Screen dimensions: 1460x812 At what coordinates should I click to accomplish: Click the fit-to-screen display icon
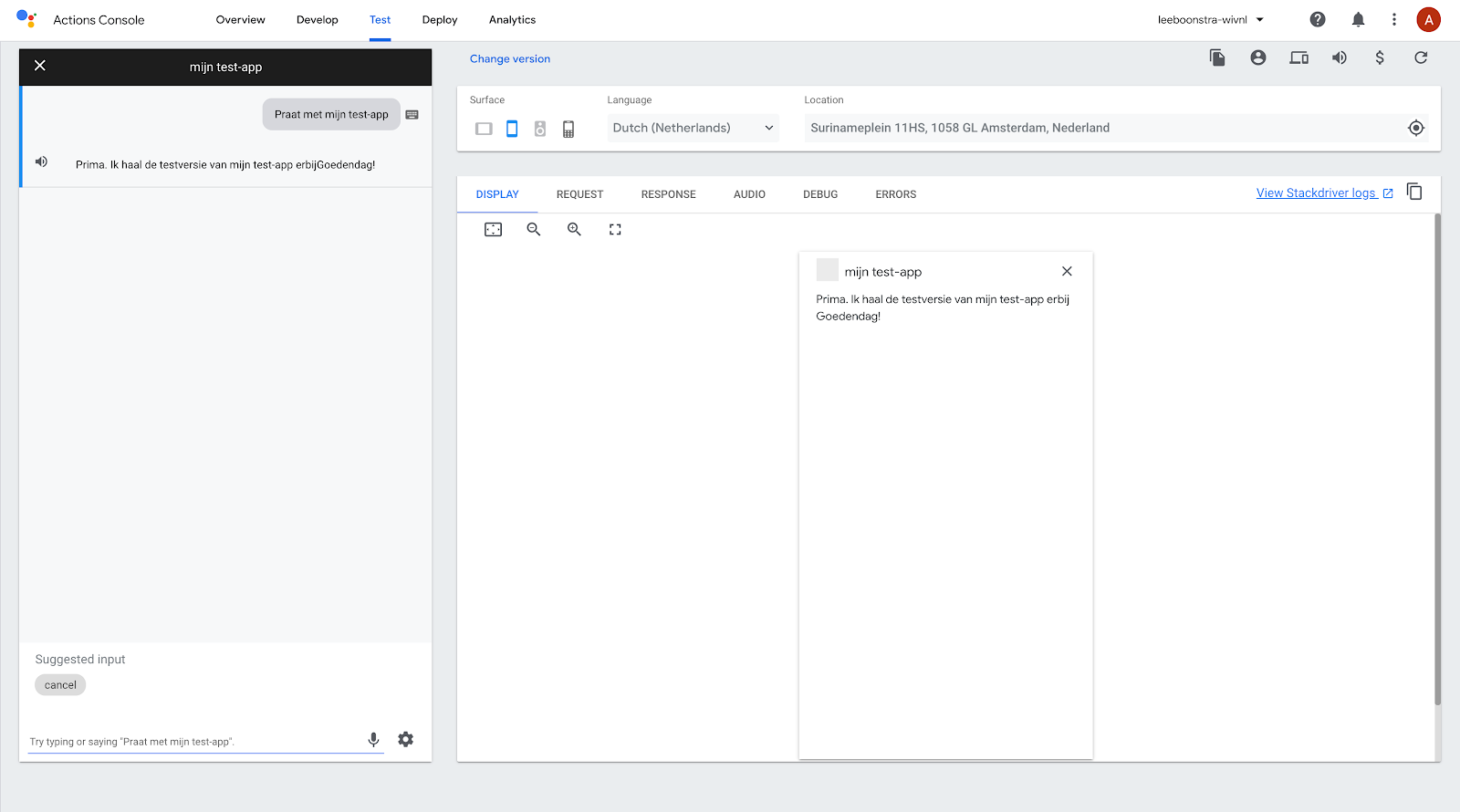coord(493,230)
